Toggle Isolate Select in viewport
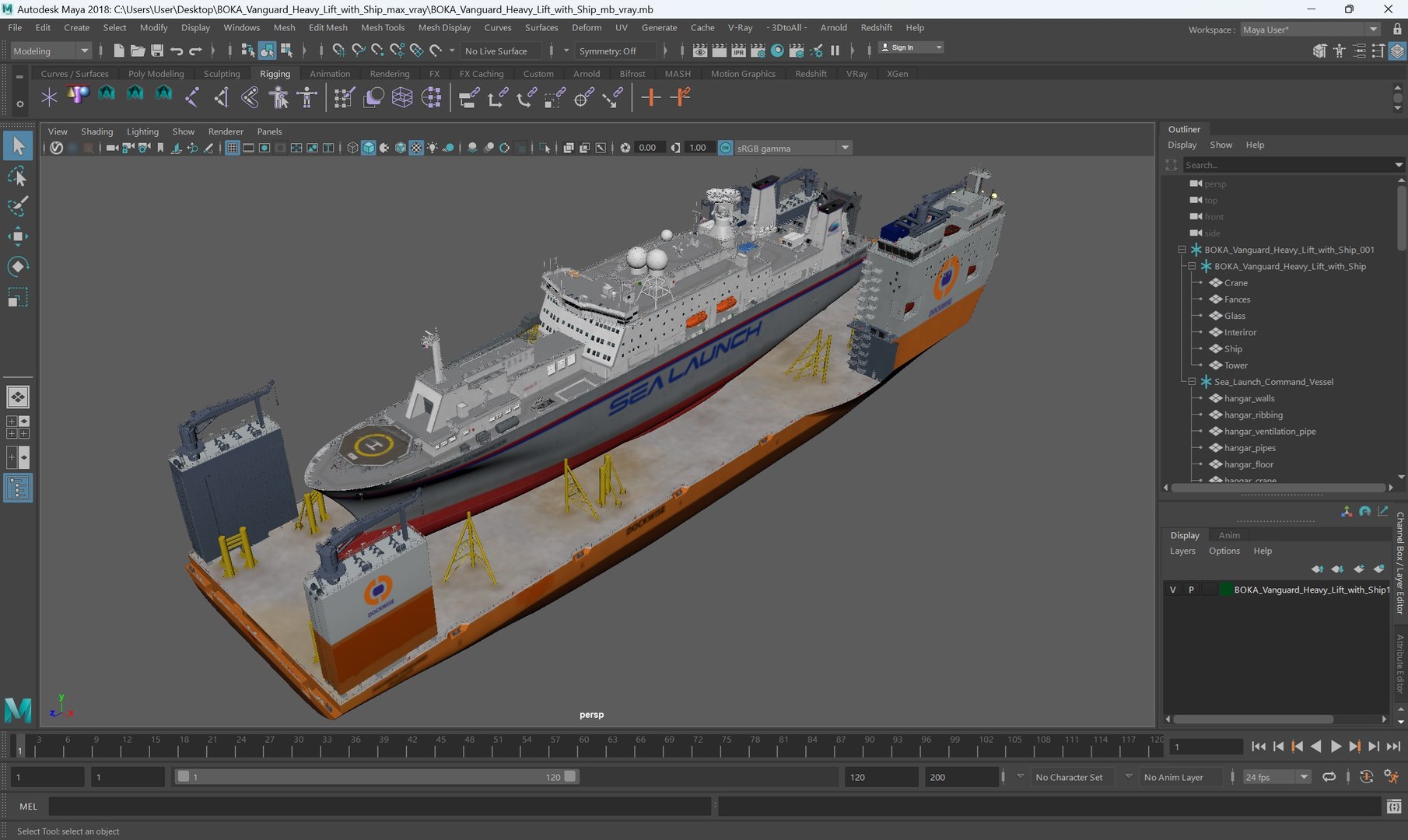This screenshot has width=1408, height=840. tap(545, 148)
